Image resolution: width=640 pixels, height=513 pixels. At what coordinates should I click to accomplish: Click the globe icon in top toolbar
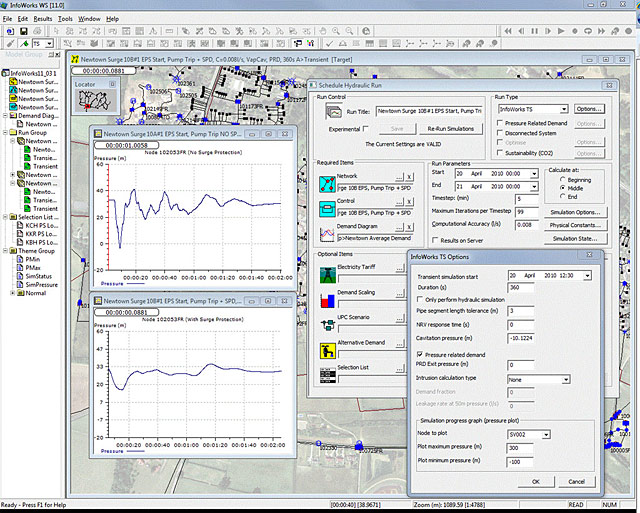tap(366, 31)
